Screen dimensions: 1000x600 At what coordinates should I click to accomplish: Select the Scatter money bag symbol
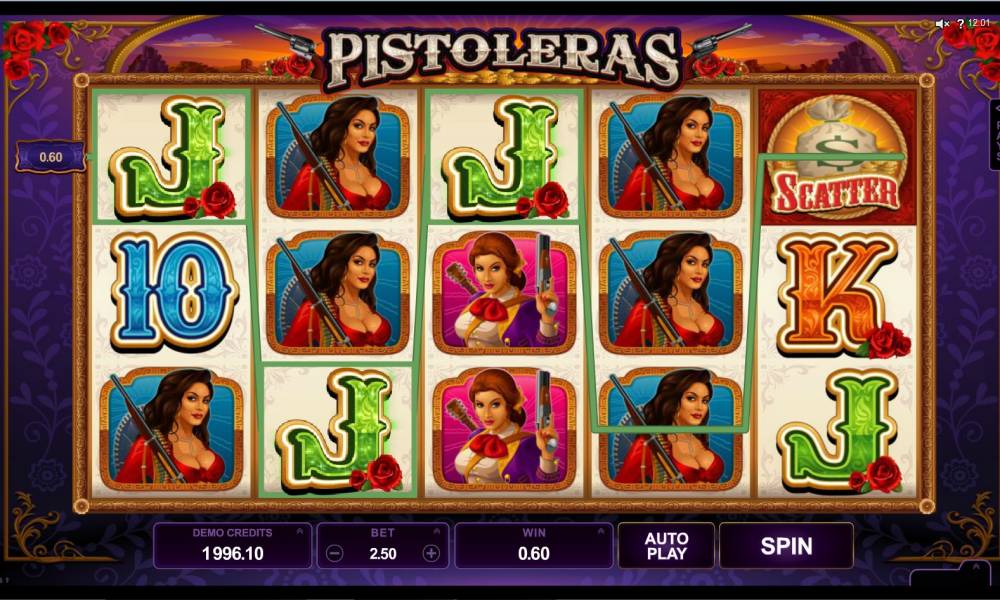pos(837,156)
